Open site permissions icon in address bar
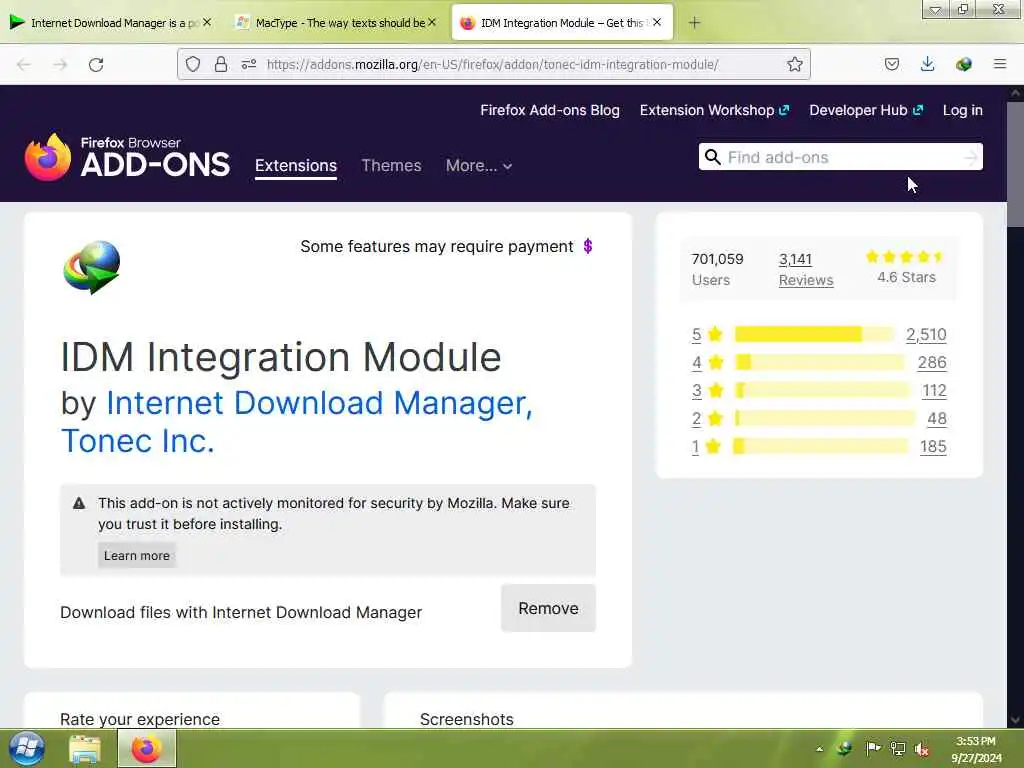 (249, 64)
